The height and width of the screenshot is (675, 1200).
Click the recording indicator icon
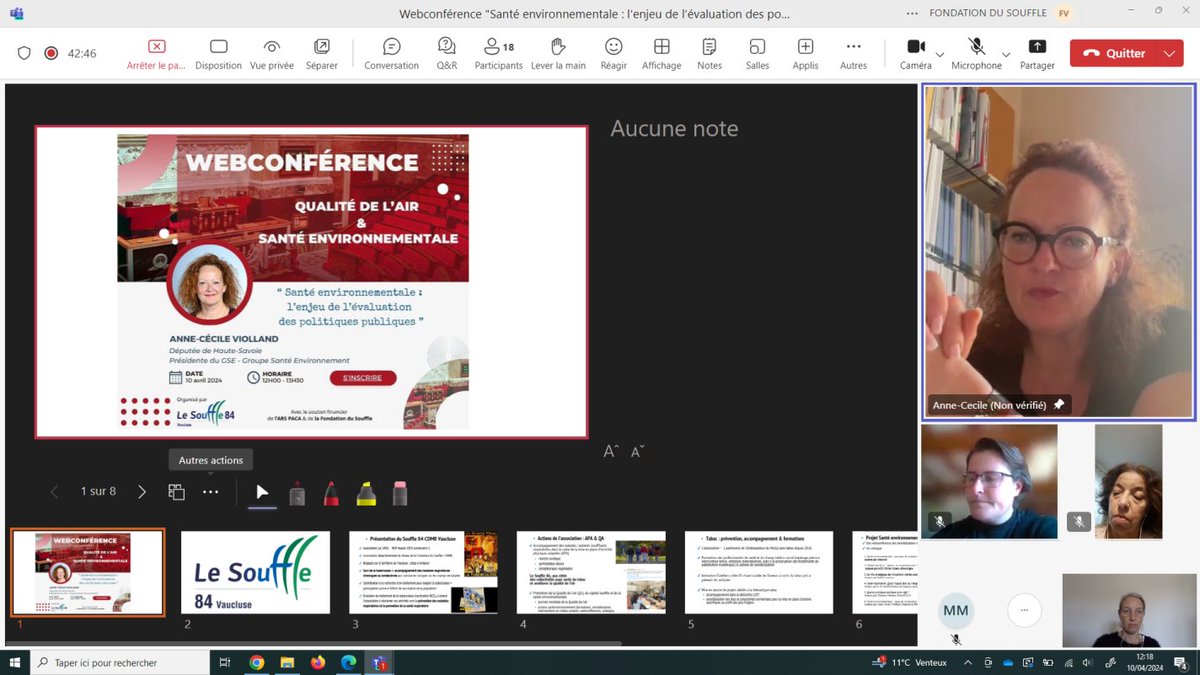click(51, 53)
